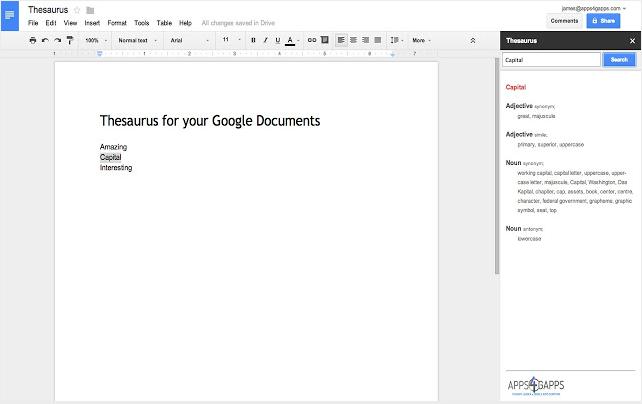Open the Help menu
The height and width of the screenshot is (404, 642).
tap(185, 23)
